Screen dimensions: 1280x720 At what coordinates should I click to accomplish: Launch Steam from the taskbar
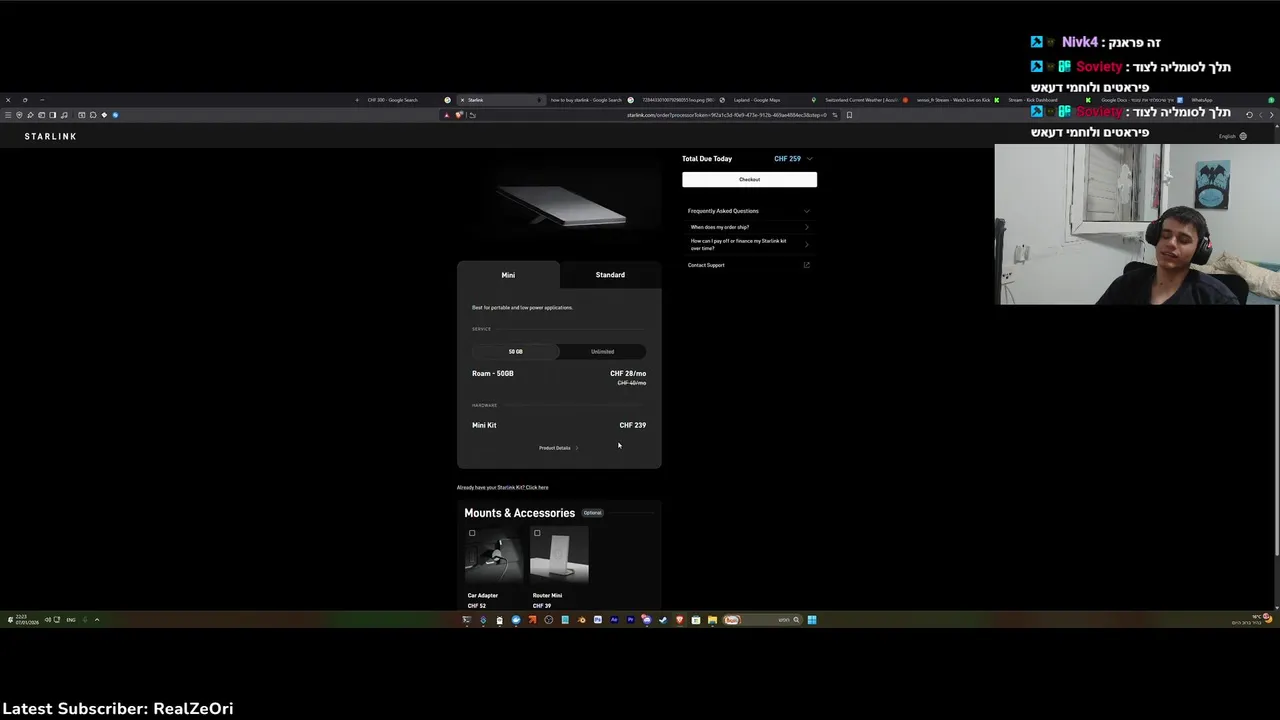pos(663,620)
